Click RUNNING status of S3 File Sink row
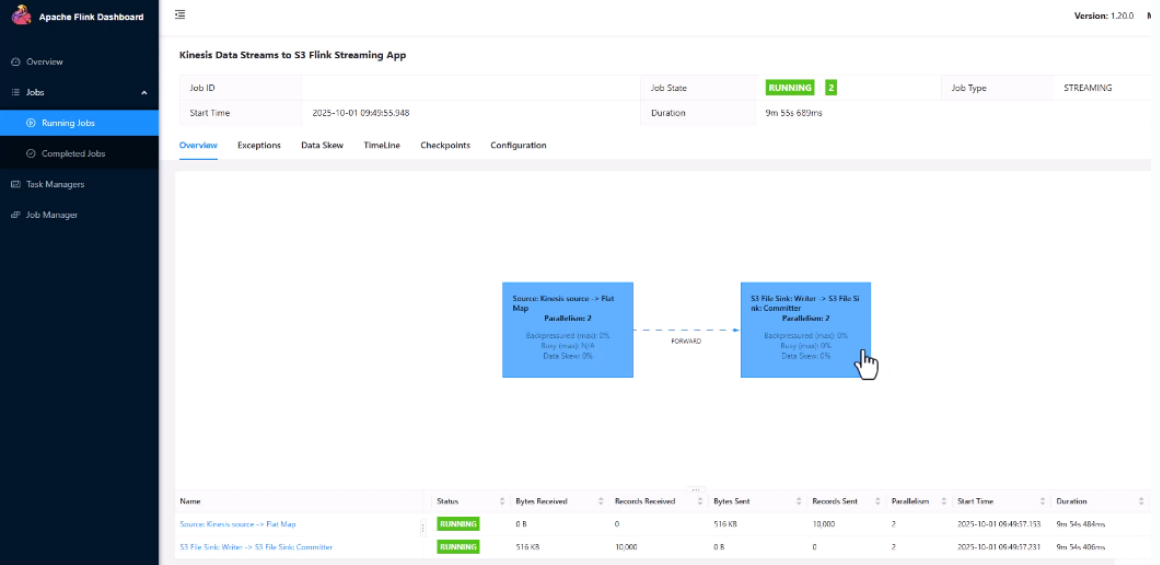The height and width of the screenshot is (565, 1160). [458, 547]
